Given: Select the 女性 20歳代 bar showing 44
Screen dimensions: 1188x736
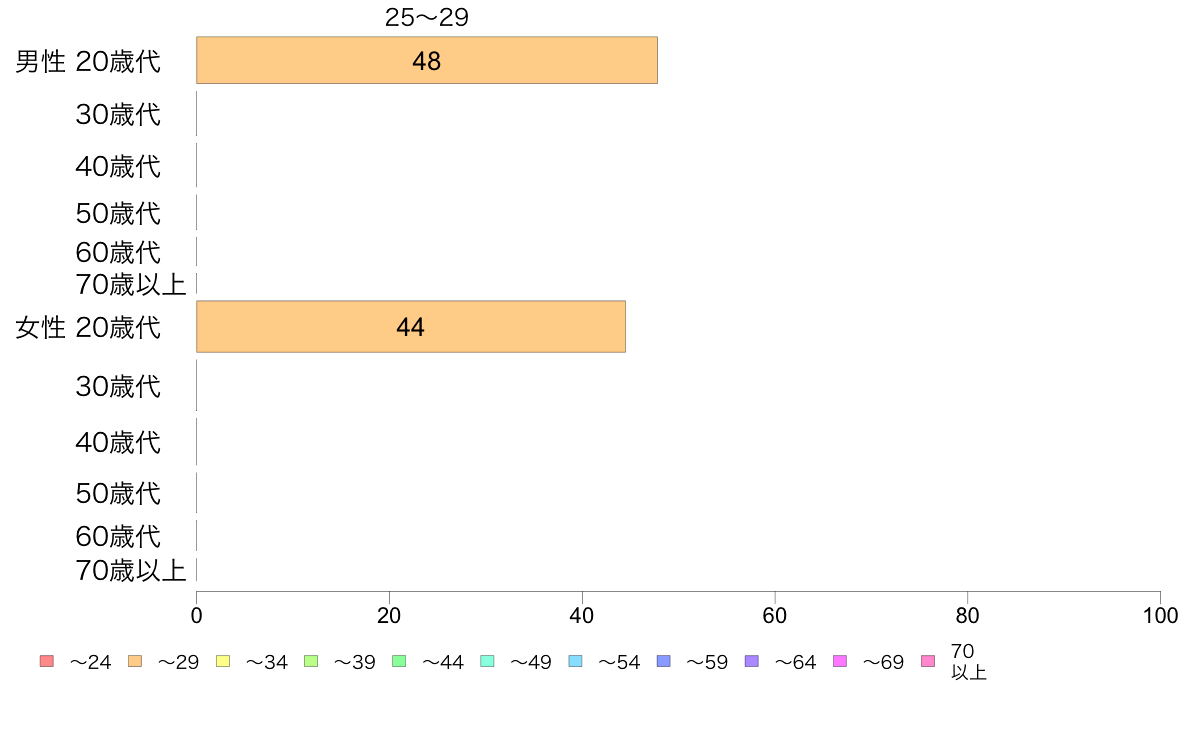Looking at the screenshot, I should [x=411, y=327].
